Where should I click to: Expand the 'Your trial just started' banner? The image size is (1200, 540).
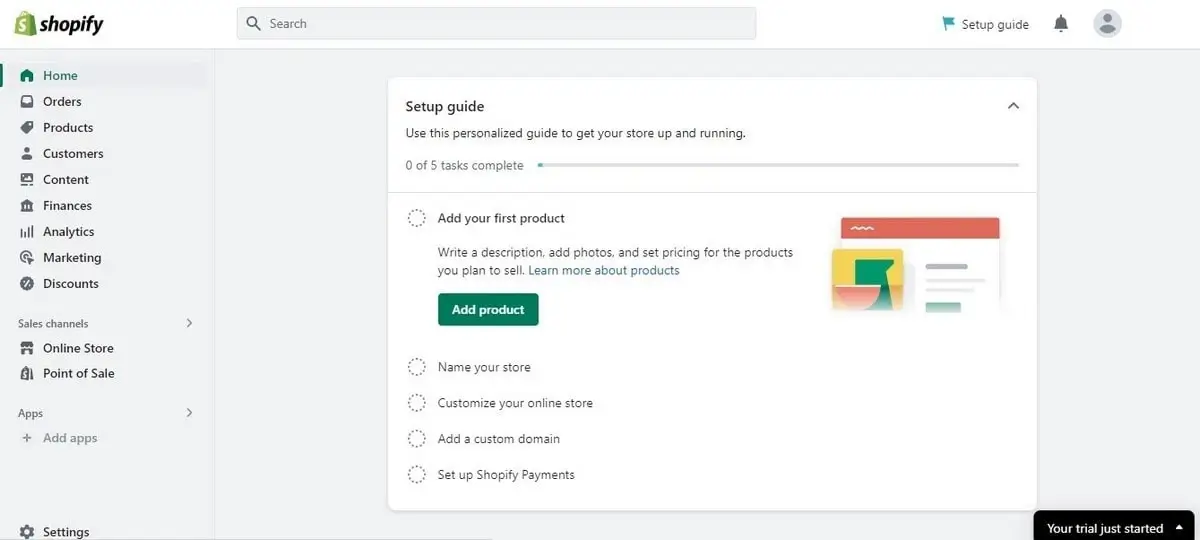pyautogui.click(x=1180, y=527)
